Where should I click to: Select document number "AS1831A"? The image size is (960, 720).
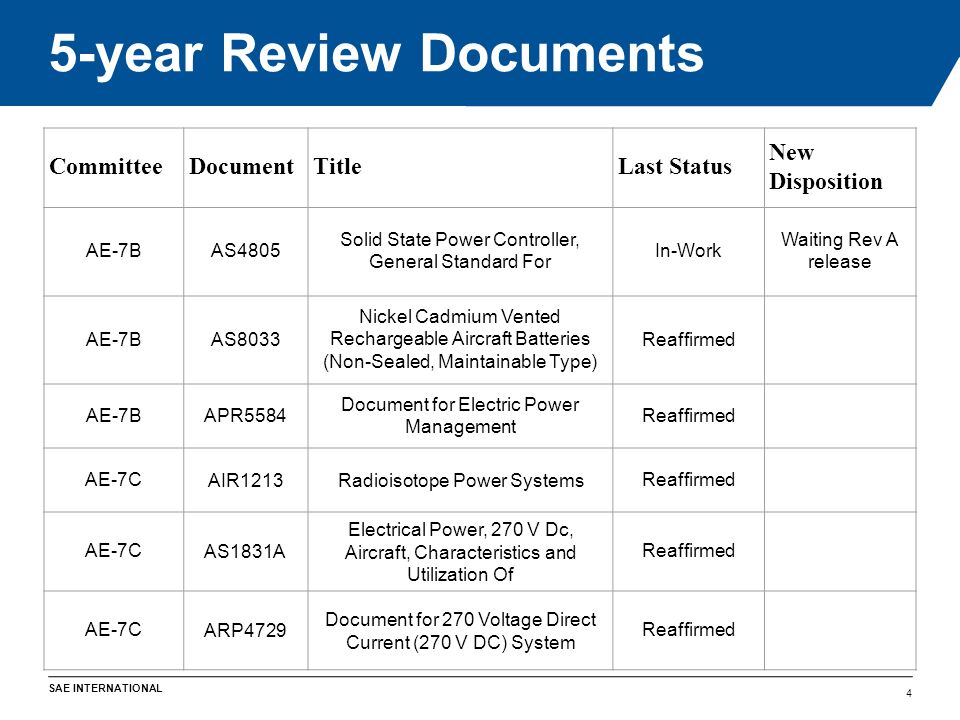[244, 552]
